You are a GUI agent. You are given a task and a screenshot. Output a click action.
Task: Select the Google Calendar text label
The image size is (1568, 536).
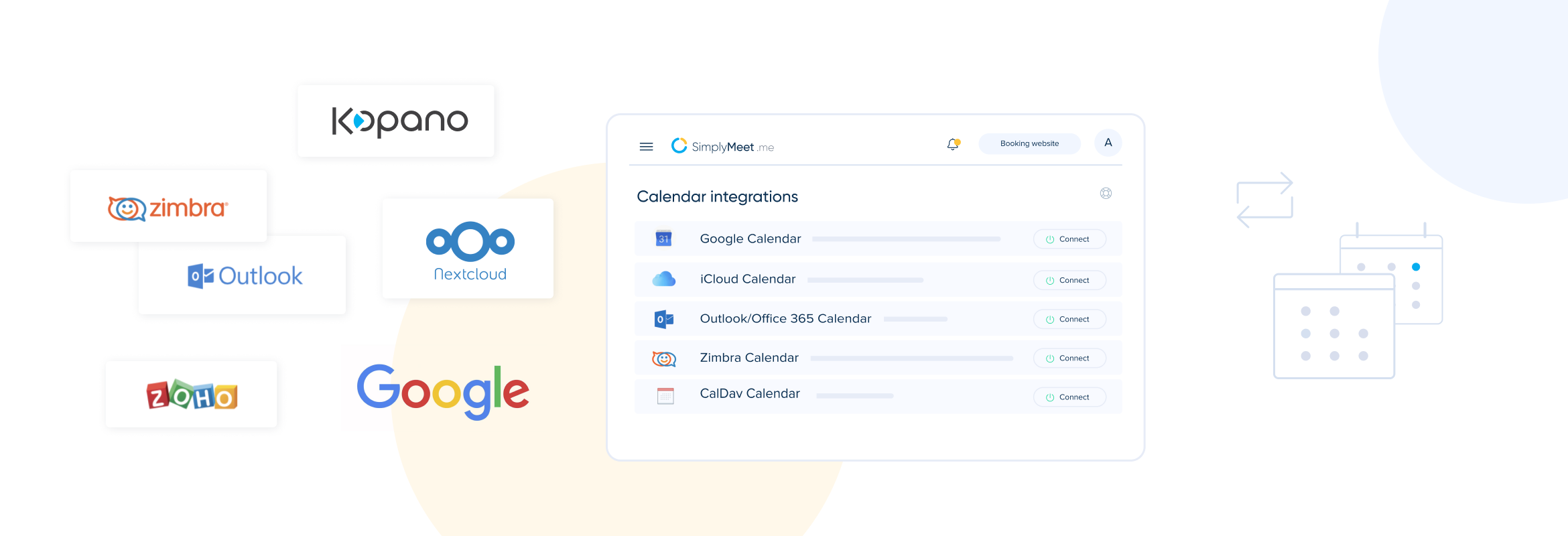(750, 239)
